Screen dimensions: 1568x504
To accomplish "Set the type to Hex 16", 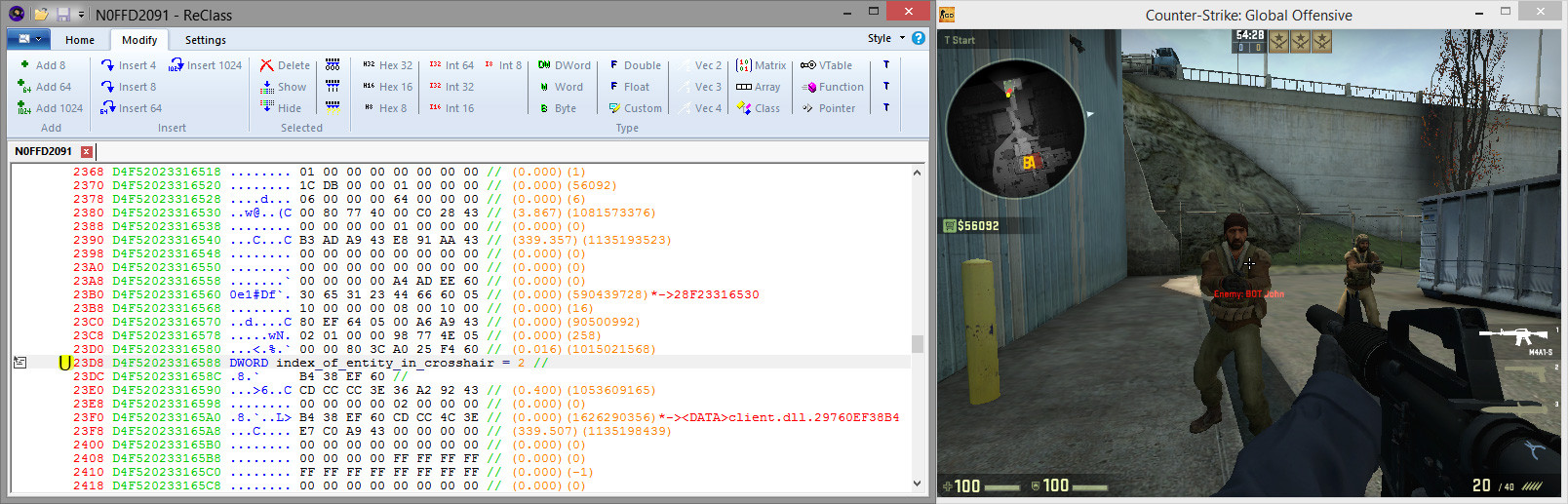I will pyautogui.click(x=387, y=87).
